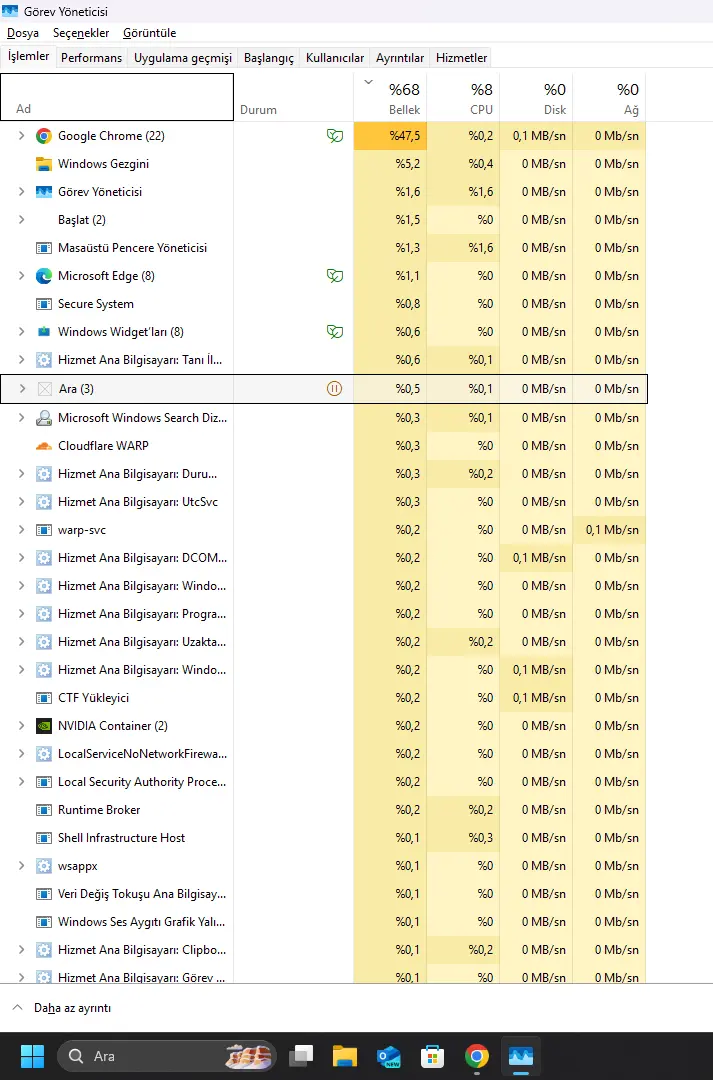Click the Google Chrome process icon
The width and height of the screenshot is (713, 1080).
43,136
